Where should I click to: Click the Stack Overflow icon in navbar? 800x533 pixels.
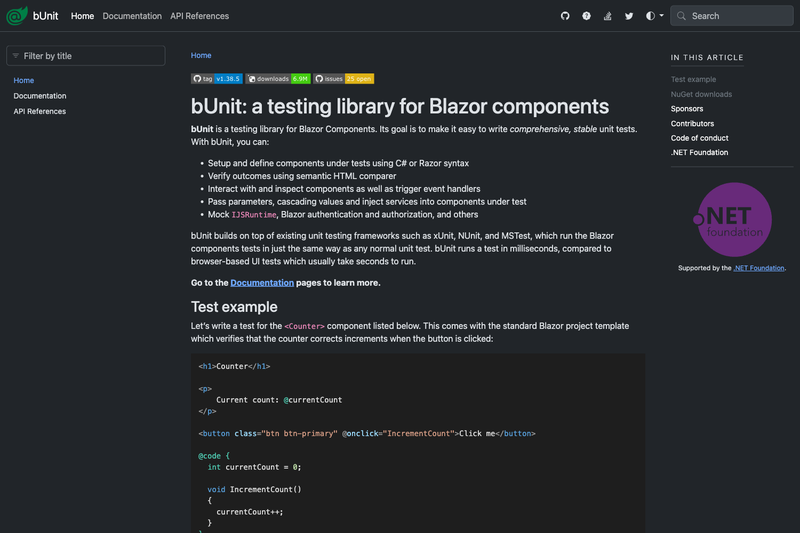(x=608, y=16)
